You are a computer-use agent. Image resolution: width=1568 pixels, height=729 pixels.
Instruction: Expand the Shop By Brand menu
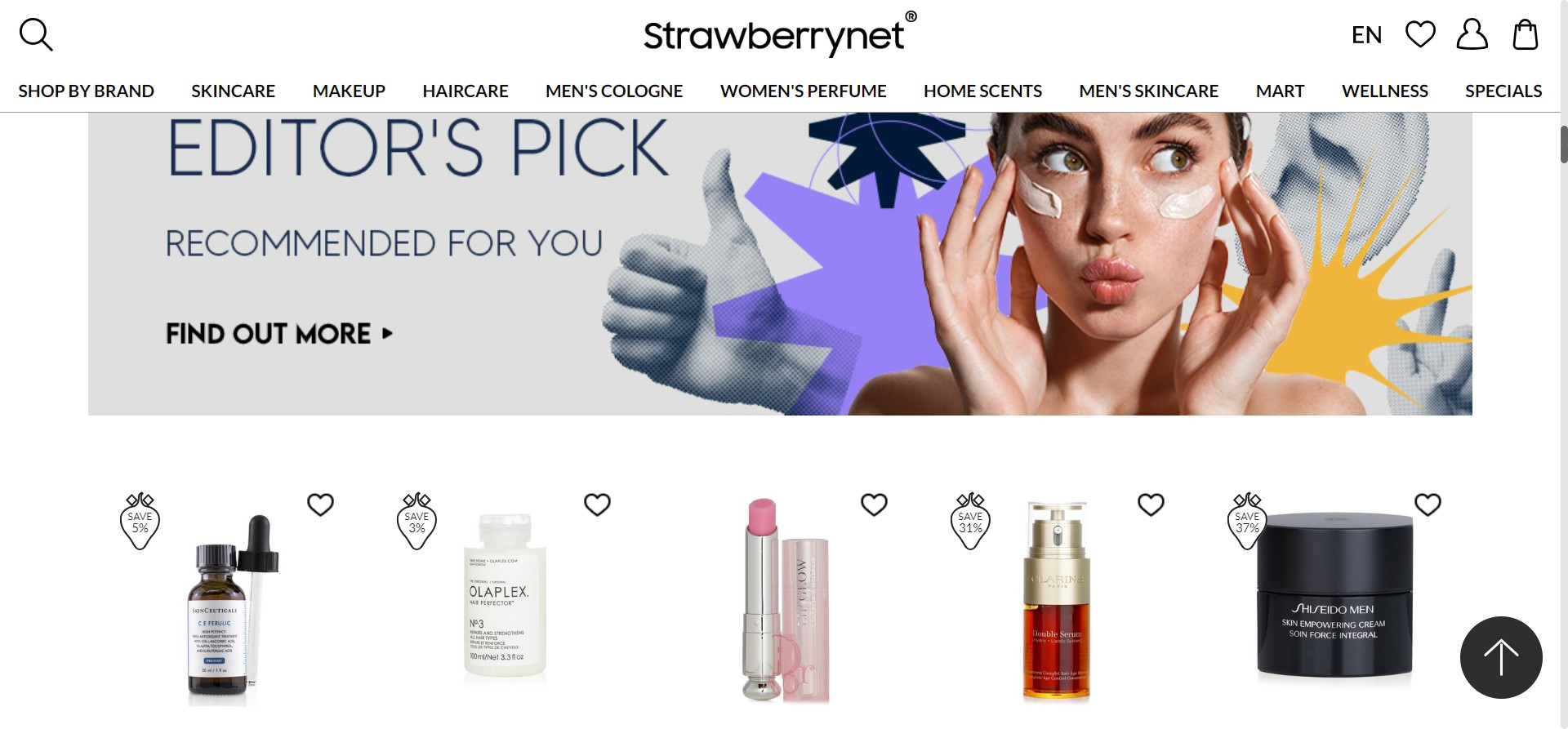tap(86, 91)
